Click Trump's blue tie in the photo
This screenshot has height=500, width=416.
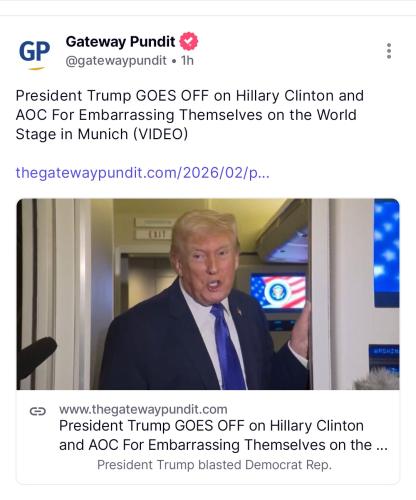[227, 347]
